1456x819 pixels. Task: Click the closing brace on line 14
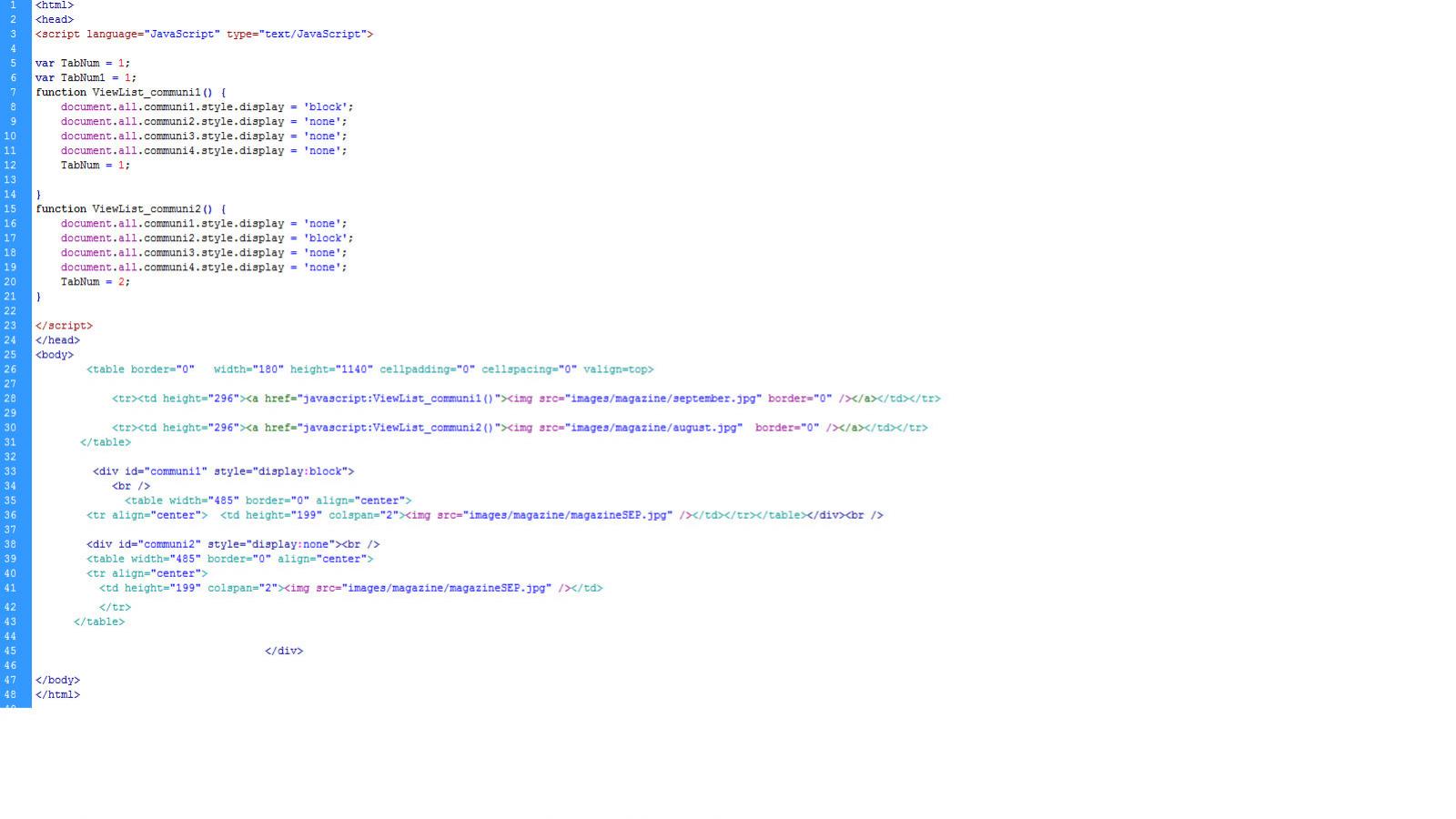click(x=38, y=195)
